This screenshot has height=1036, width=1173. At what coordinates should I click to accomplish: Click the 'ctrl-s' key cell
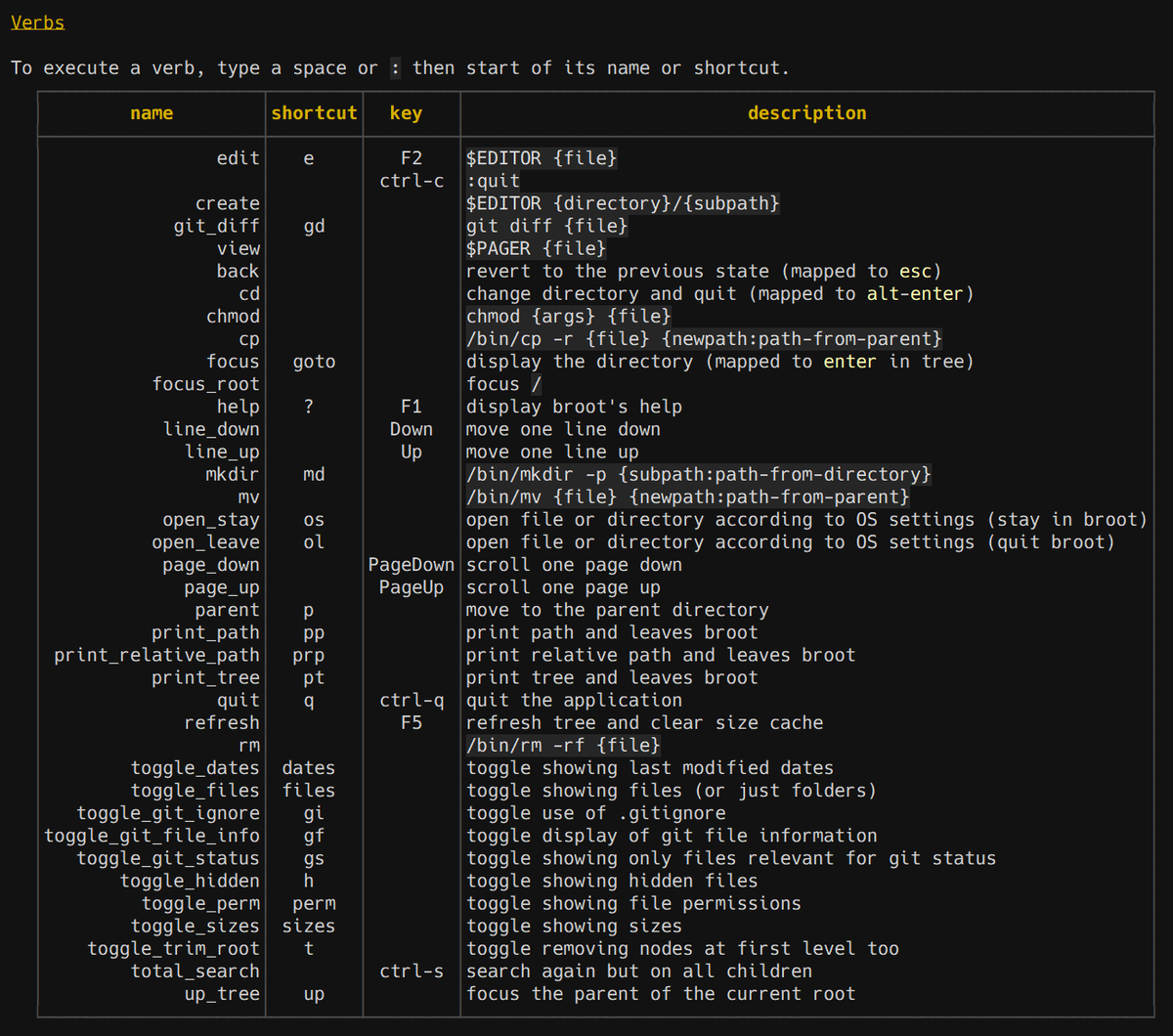pyautogui.click(x=412, y=971)
